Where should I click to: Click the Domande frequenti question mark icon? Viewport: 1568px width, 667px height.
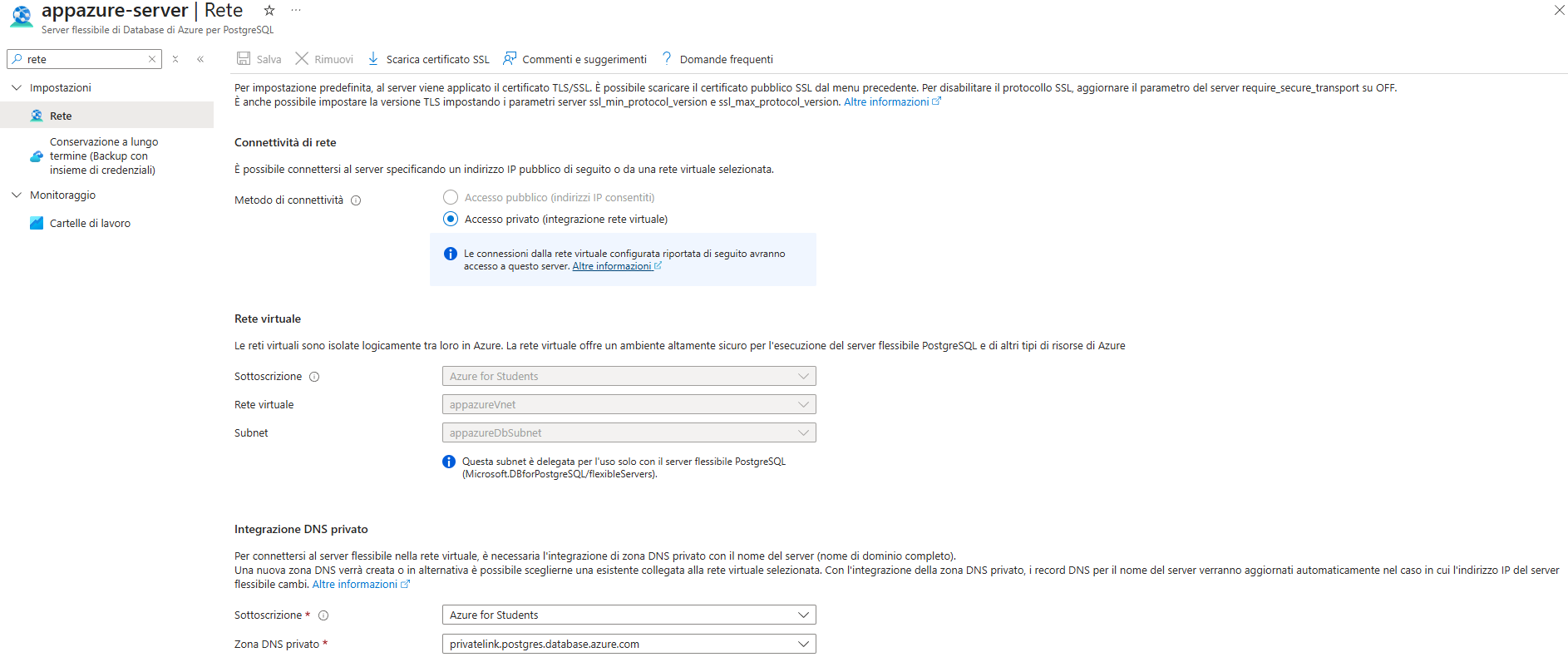[667, 58]
